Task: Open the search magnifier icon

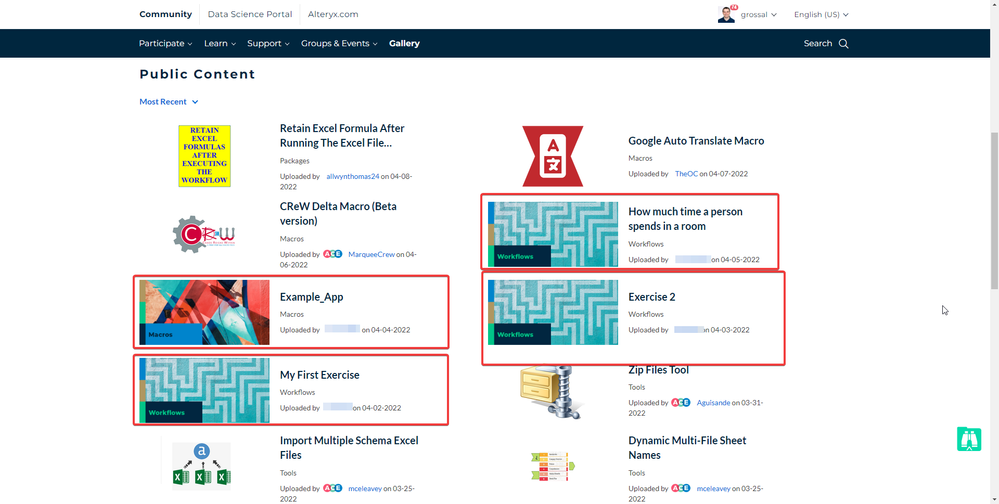Action: [x=844, y=43]
